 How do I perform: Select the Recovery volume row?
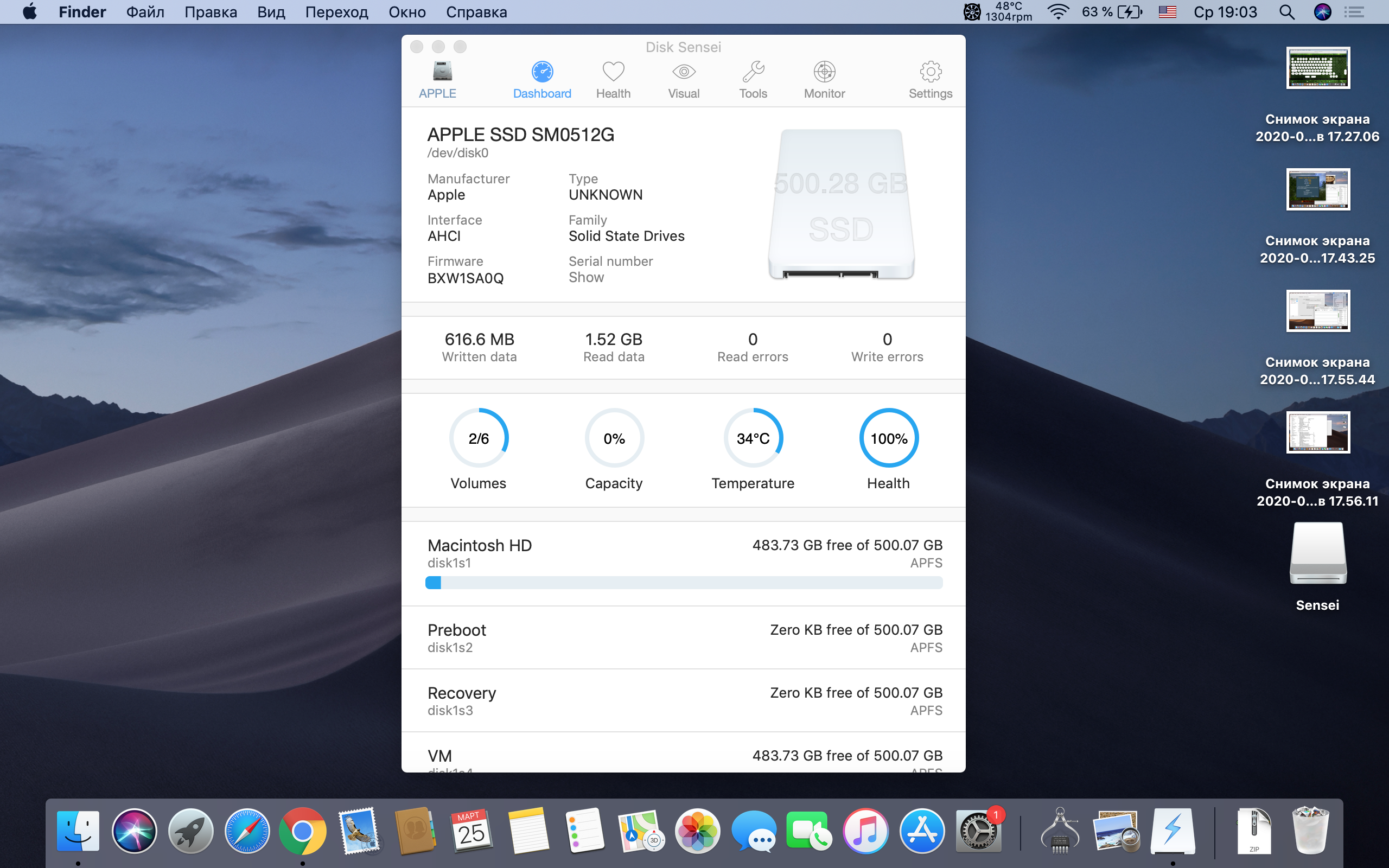pyautogui.click(x=684, y=700)
